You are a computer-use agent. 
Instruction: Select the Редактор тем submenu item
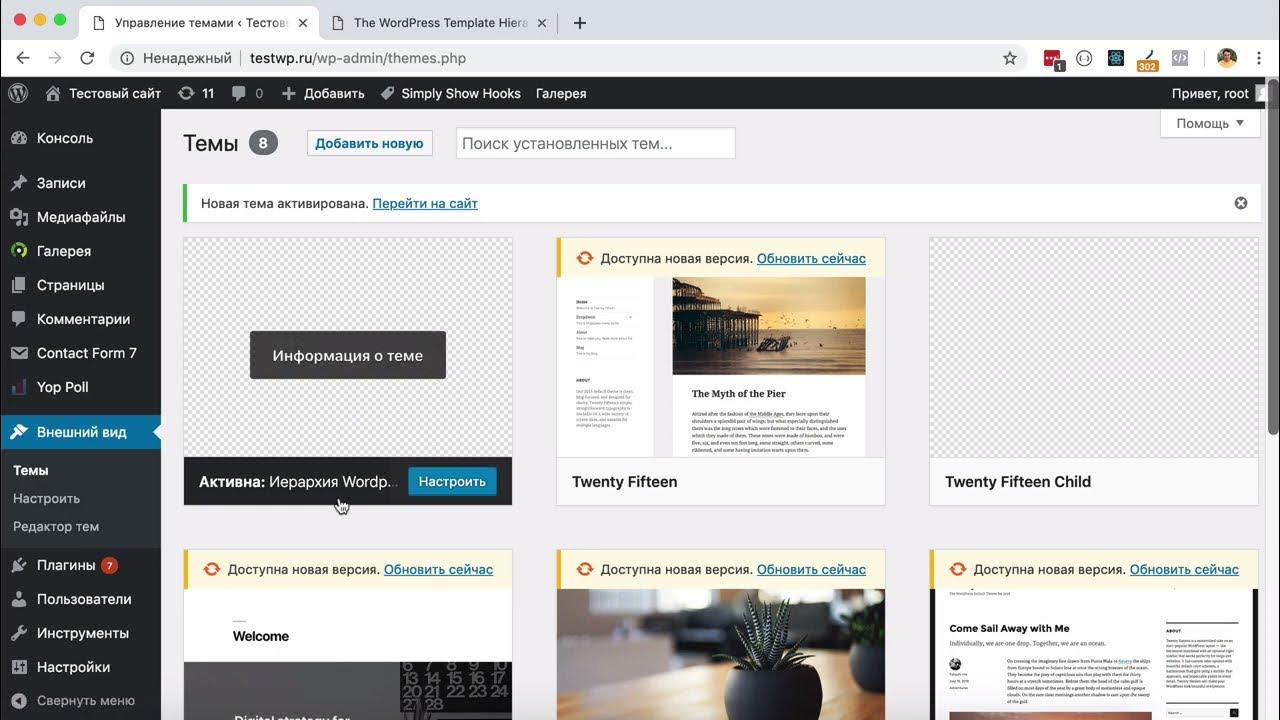pos(56,526)
